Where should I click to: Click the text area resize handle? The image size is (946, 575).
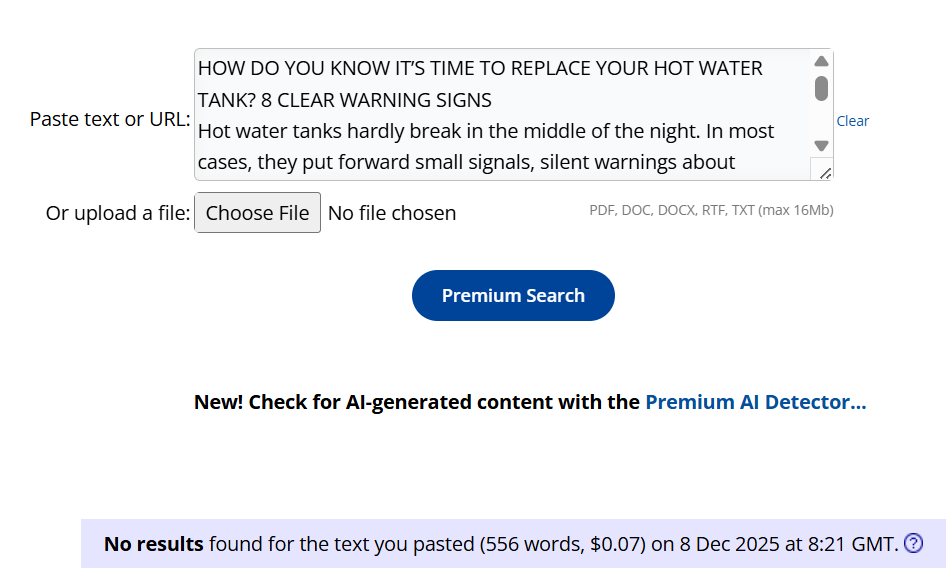(x=823, y=172)
